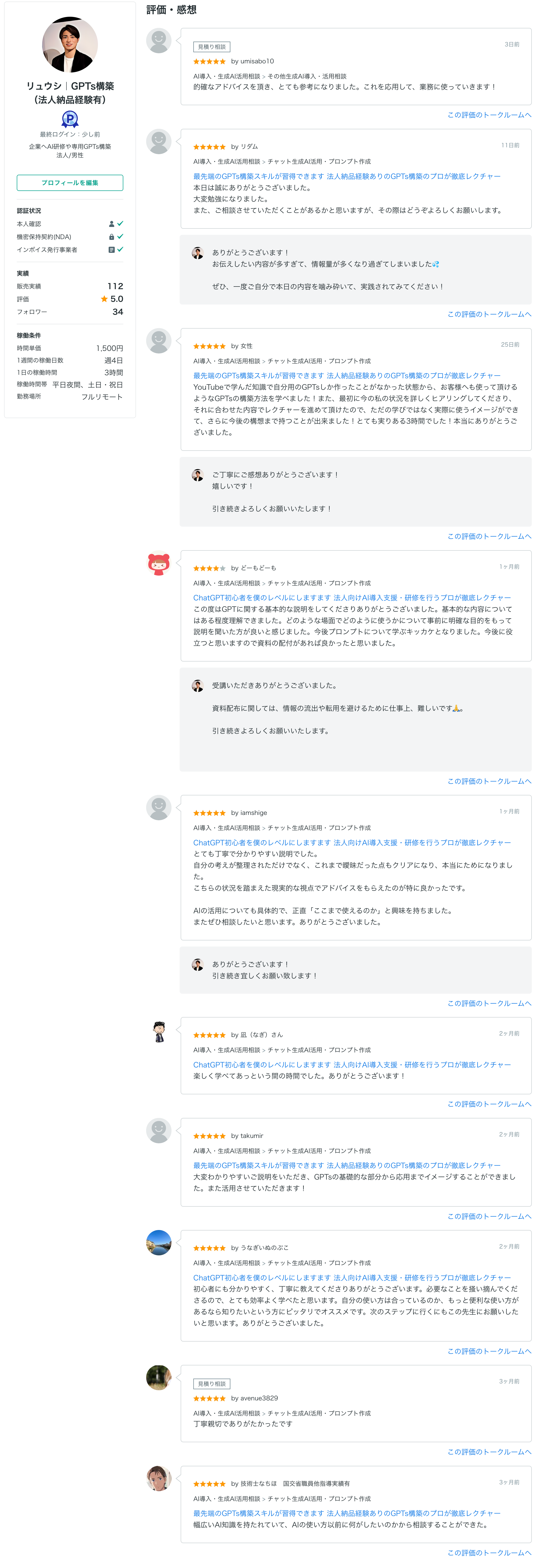This screenshot has width=547, height=1568.
Task: Click umisabo10's grey default avatar
Action: coord(158,41)
